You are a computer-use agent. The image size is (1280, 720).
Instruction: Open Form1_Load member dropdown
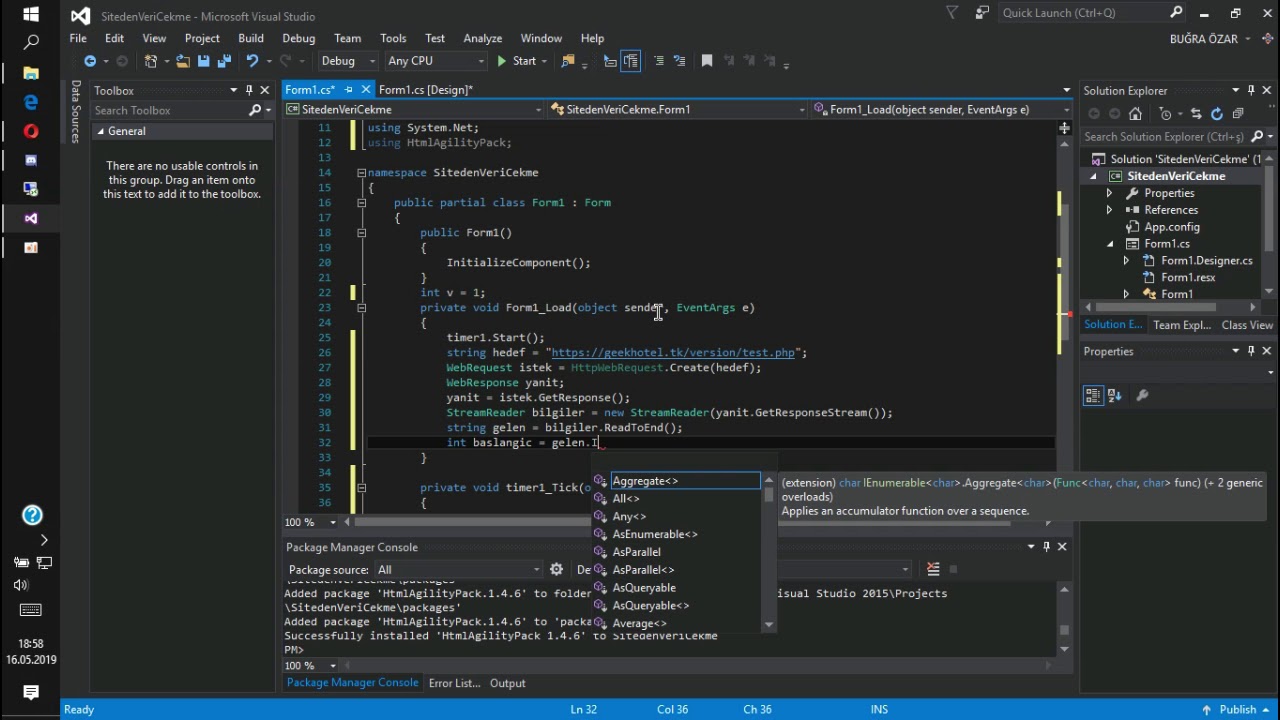click(943, 109)
